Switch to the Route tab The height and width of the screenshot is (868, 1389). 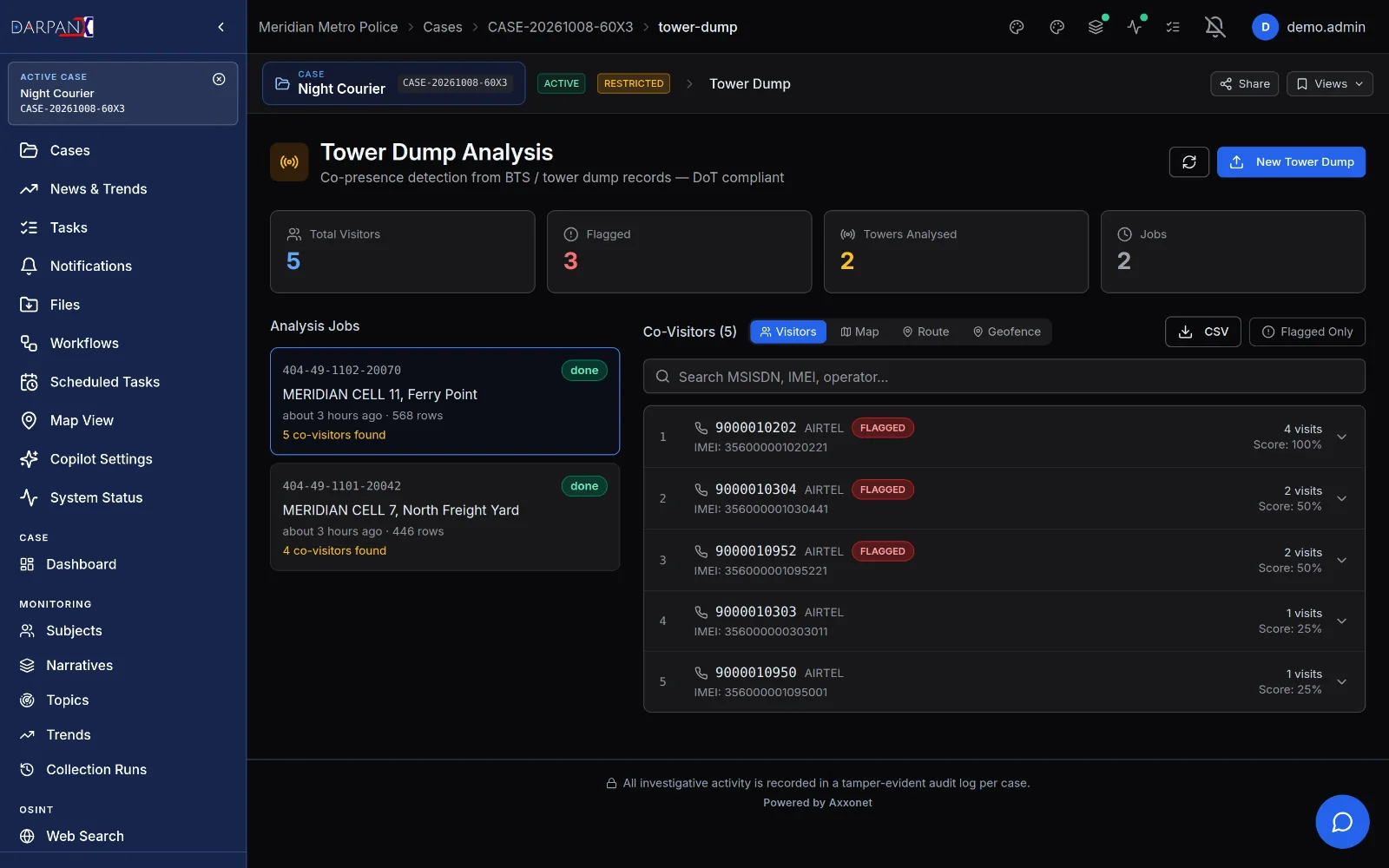(925, 332)
